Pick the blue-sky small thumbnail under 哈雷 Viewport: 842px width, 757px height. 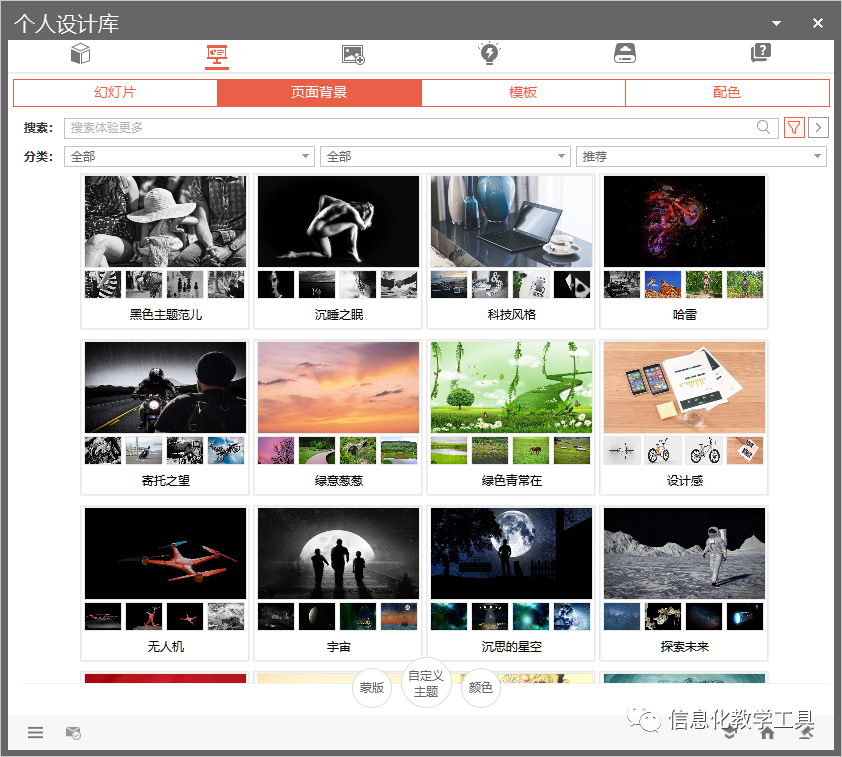[663, 285]
